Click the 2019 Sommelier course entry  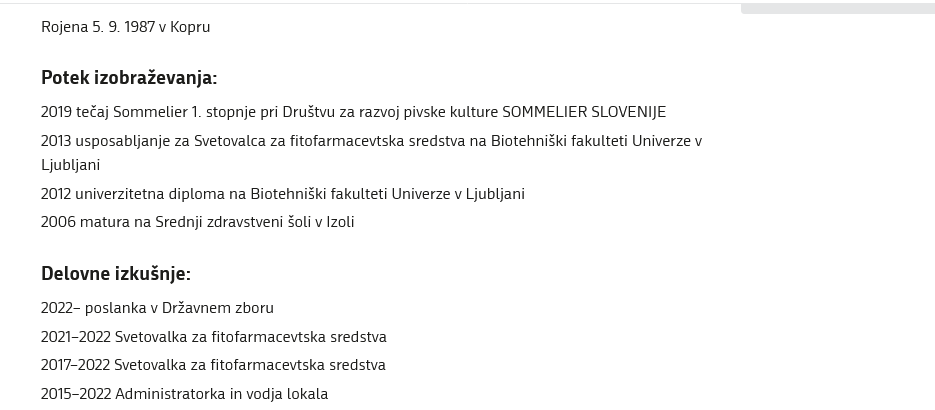[353, 112]
